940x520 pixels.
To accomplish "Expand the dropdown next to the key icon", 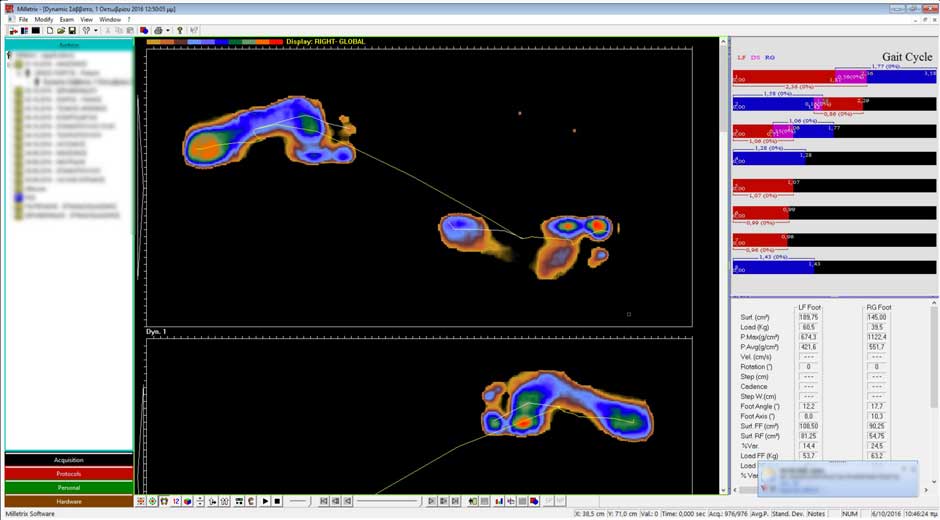I will [x=96, y=31].
